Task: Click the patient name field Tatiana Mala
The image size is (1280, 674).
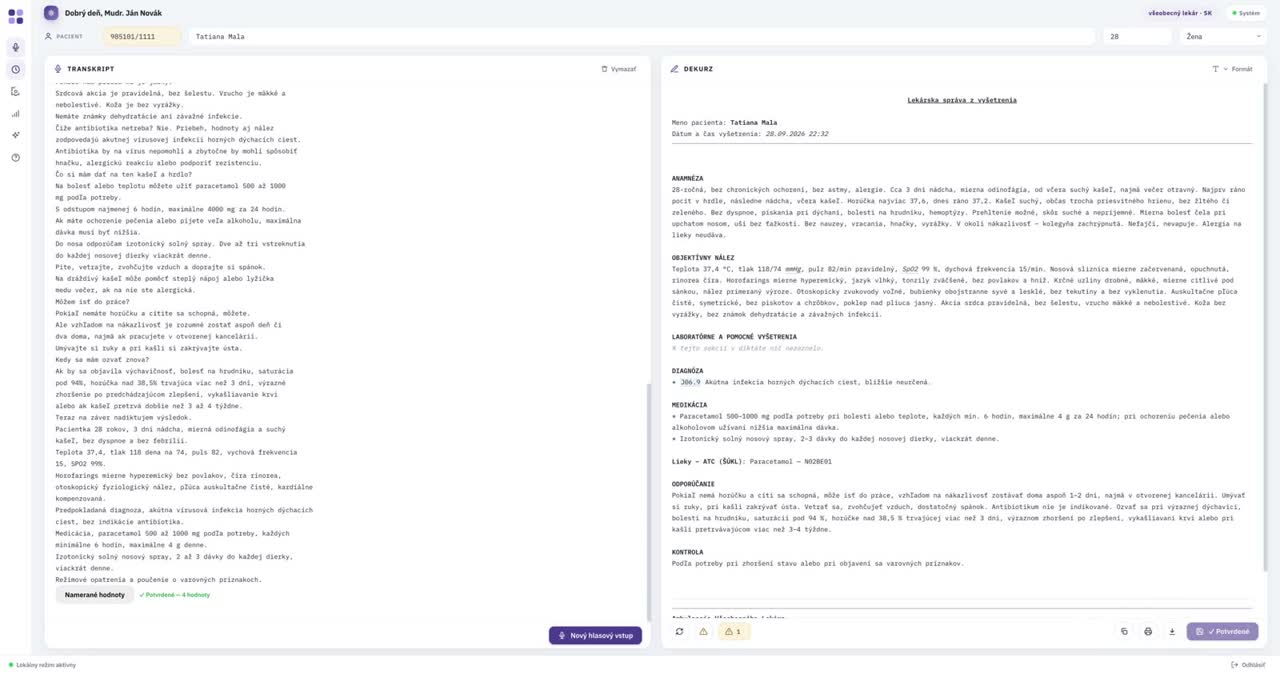Action: click(642, 36)
